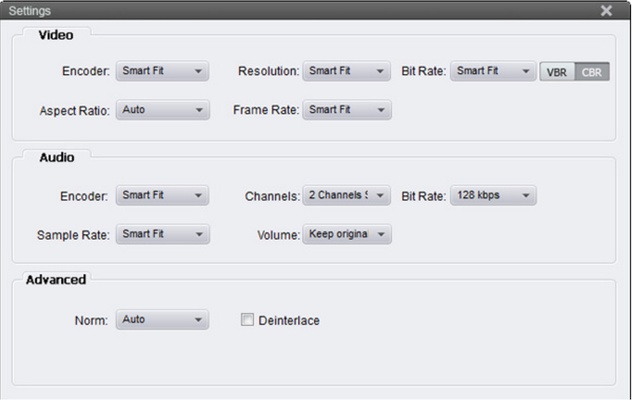
Task: Open the Audio Bit Rate 128 kbps dropdown
Action: click(493, 195)
